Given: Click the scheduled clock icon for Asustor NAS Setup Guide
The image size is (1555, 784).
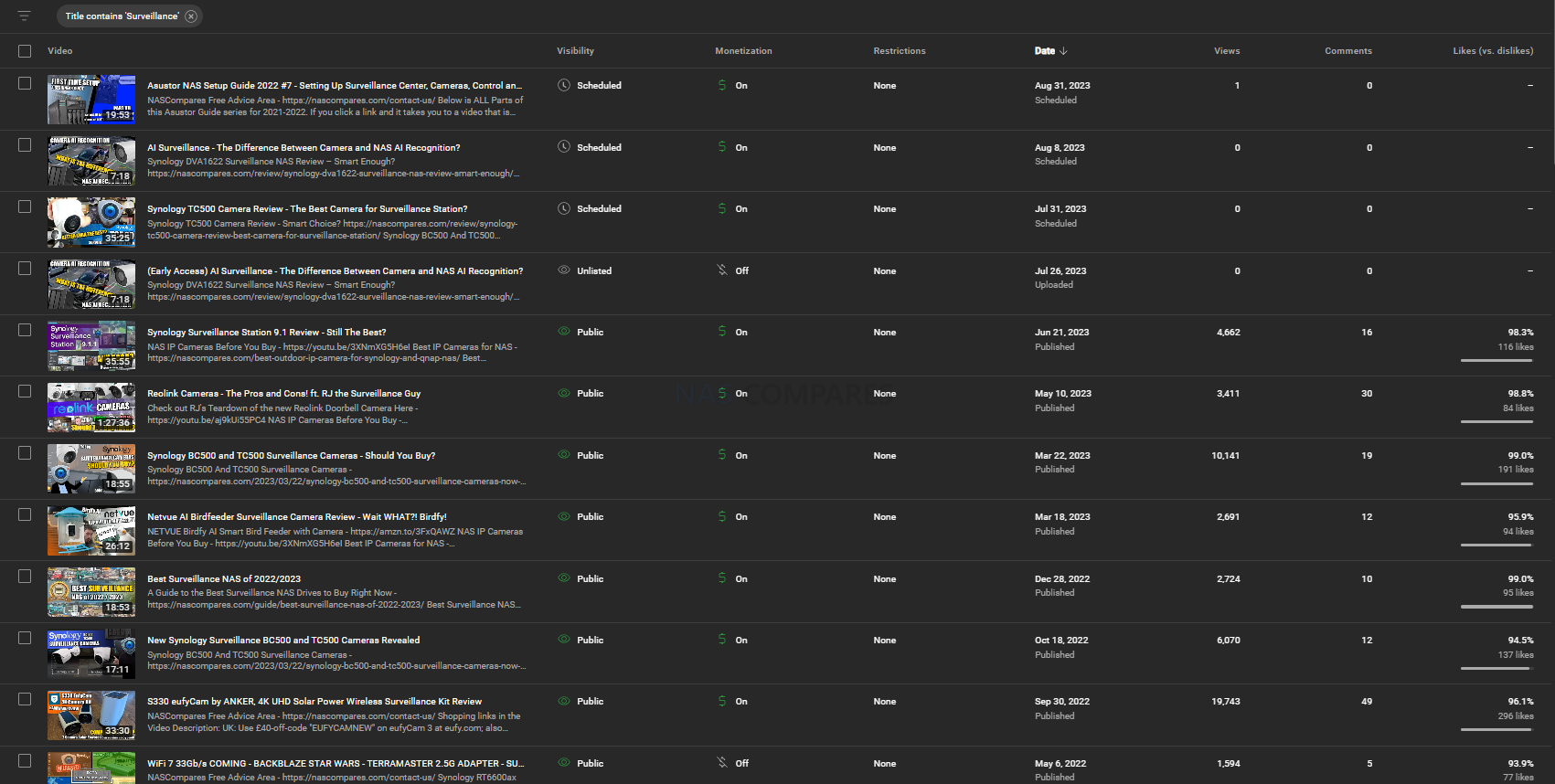Looking at the screenshot, I should click(564, 85).
